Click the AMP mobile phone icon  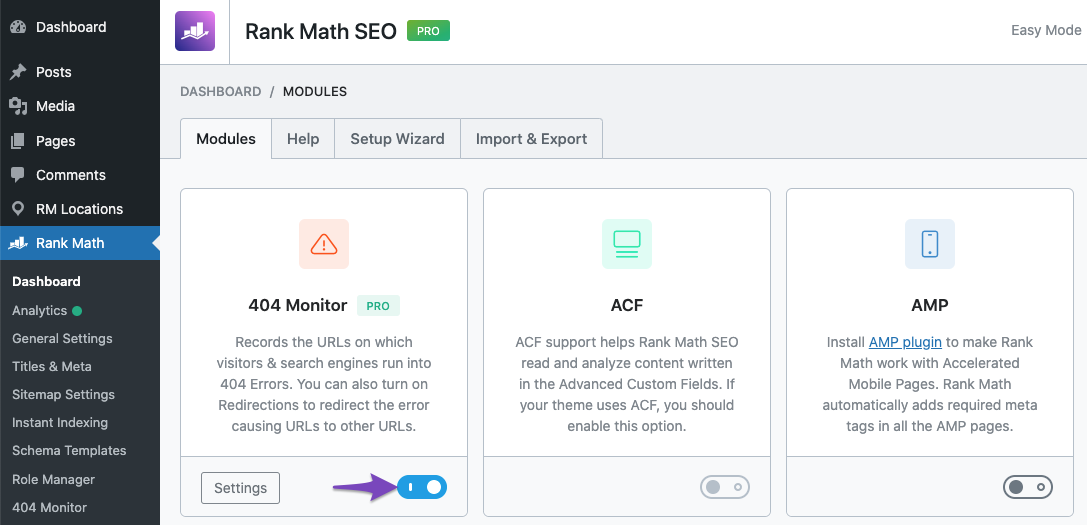point(930,244)
